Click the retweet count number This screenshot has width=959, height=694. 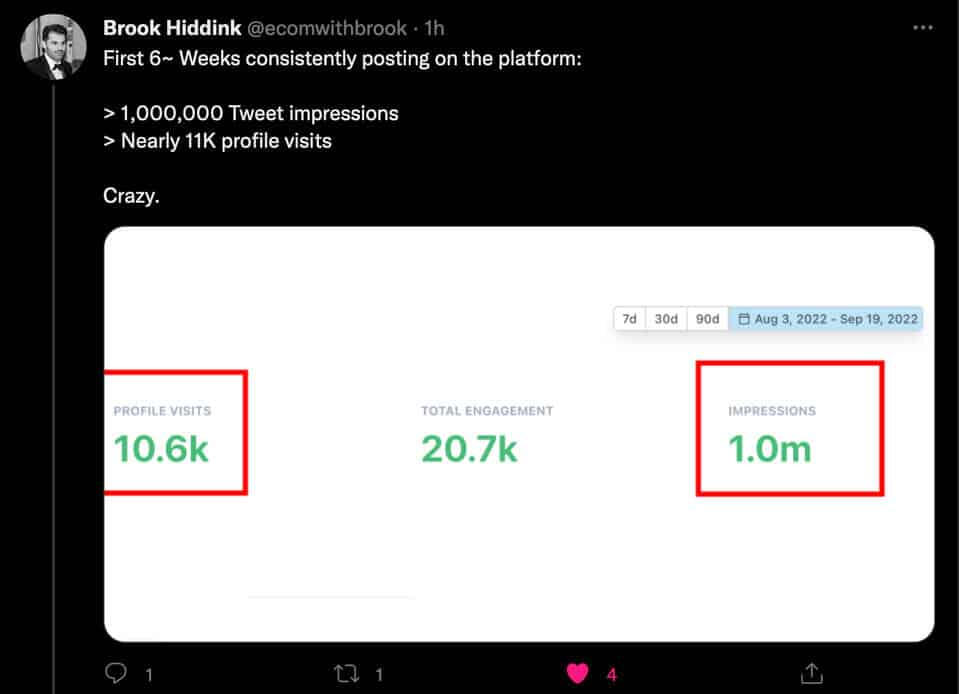379,675
